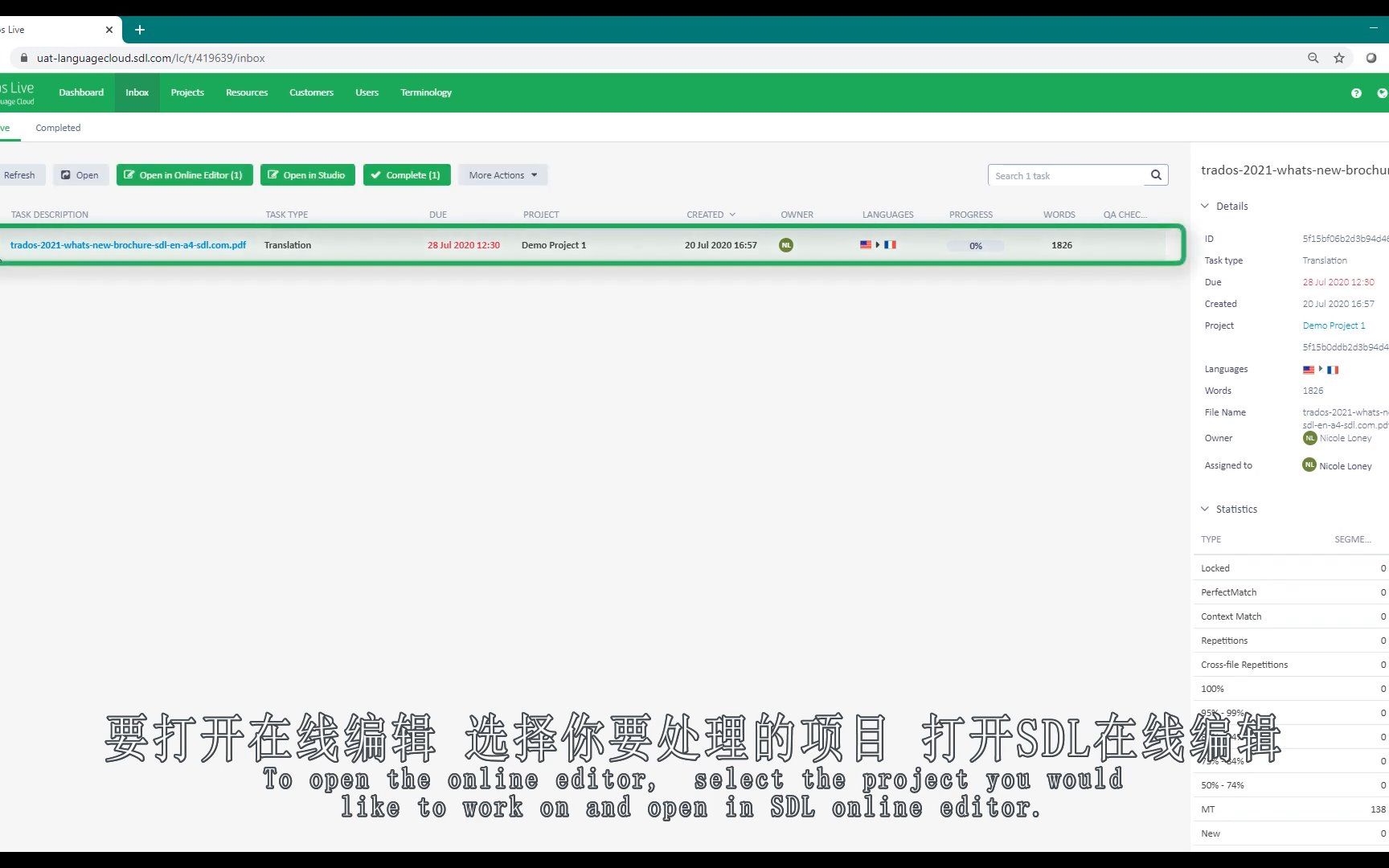This screenshot has width=1389, height=868.
Task: Click the Open in Studio edit icon
Action: coord(272,174)
